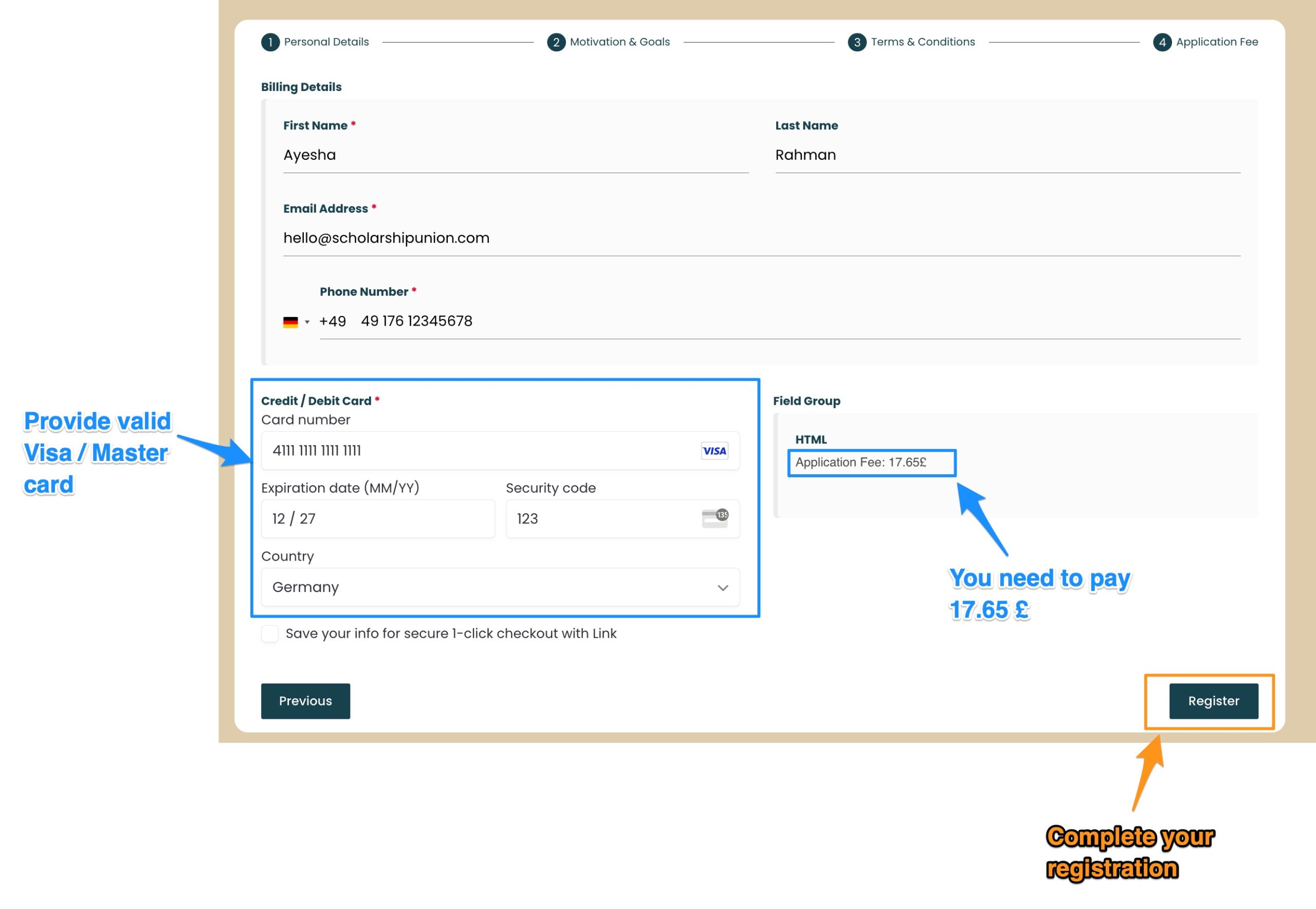The image size is (1316, 909).
Task: Click the step 2 circle icon
Action: click(x=556, y=42)
